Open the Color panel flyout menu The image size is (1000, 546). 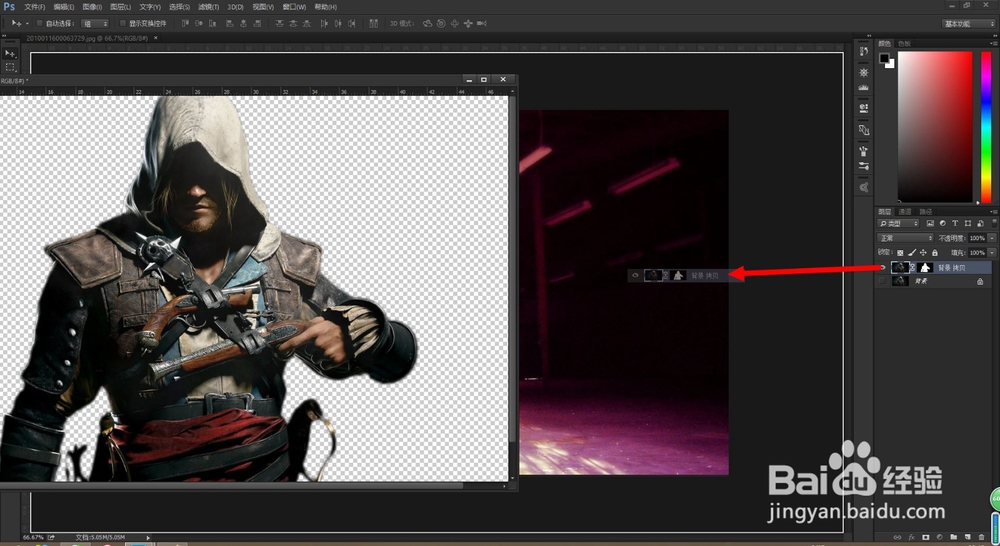coord(994,43)
